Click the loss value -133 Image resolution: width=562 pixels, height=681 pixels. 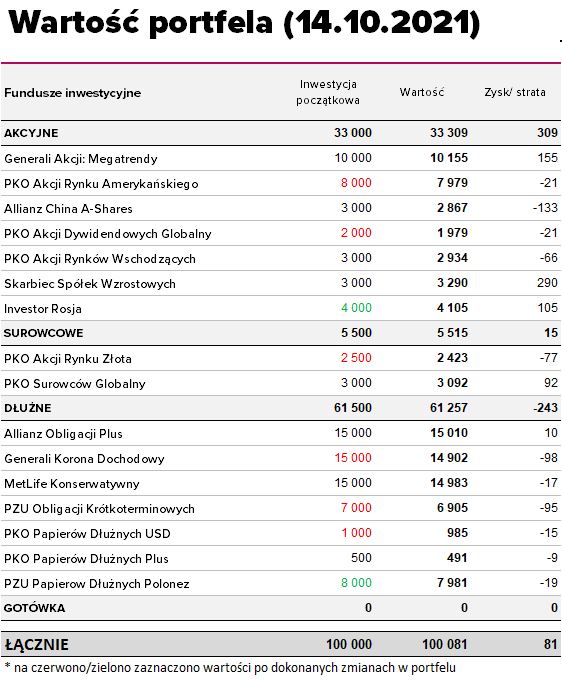[545, 208]
